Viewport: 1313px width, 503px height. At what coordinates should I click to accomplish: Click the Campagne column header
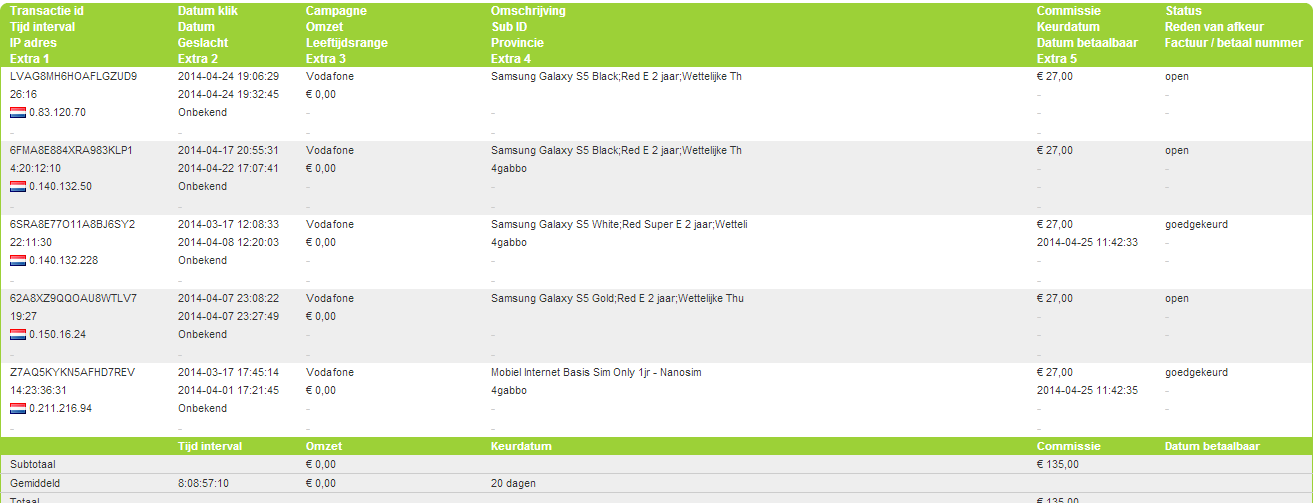tap(335, 11)
